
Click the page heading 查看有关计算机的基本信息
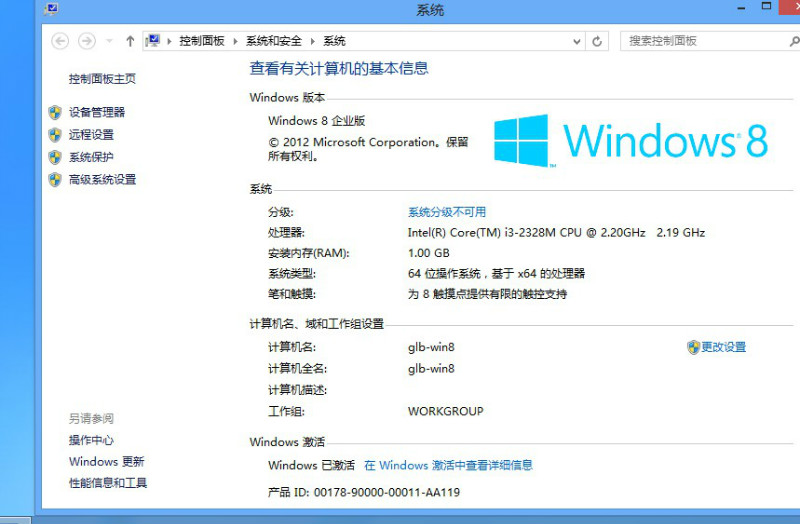click(x=339, y=68)
